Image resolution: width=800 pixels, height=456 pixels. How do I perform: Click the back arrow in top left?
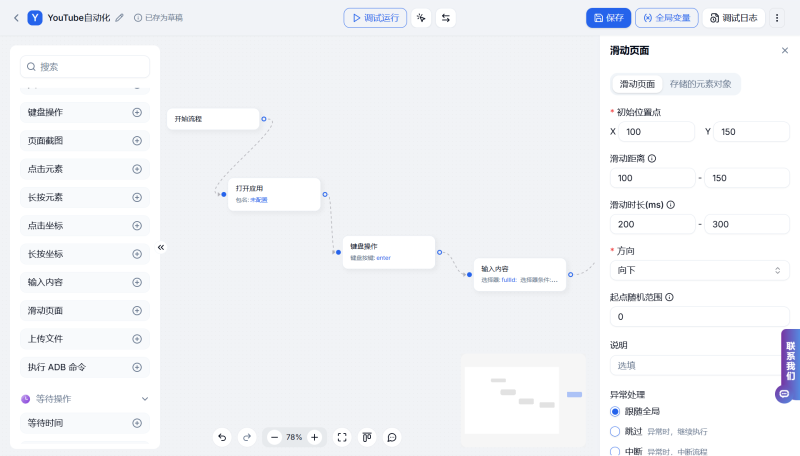tap(16, 18)
